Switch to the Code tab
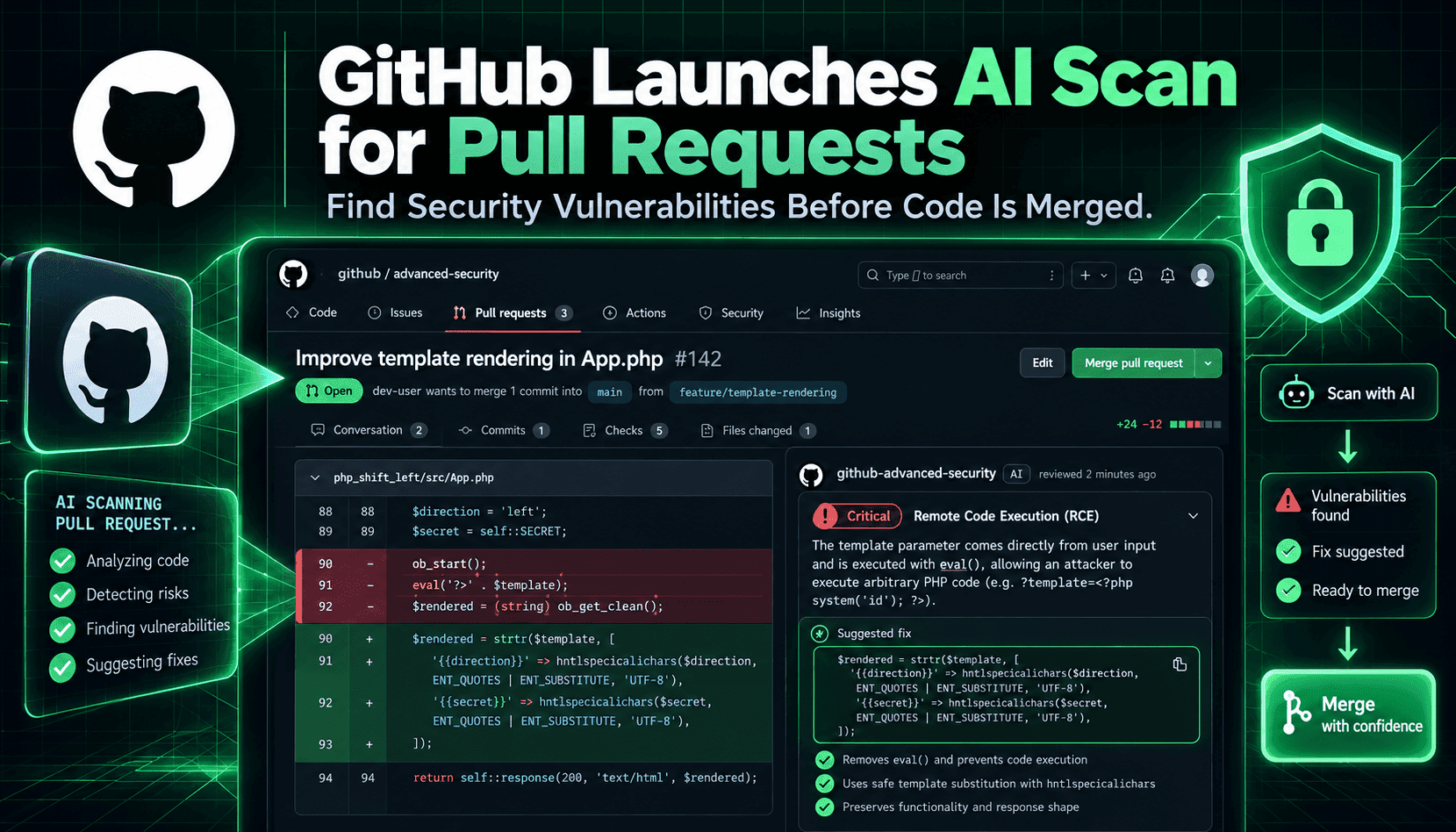 [x=312, y=312]
